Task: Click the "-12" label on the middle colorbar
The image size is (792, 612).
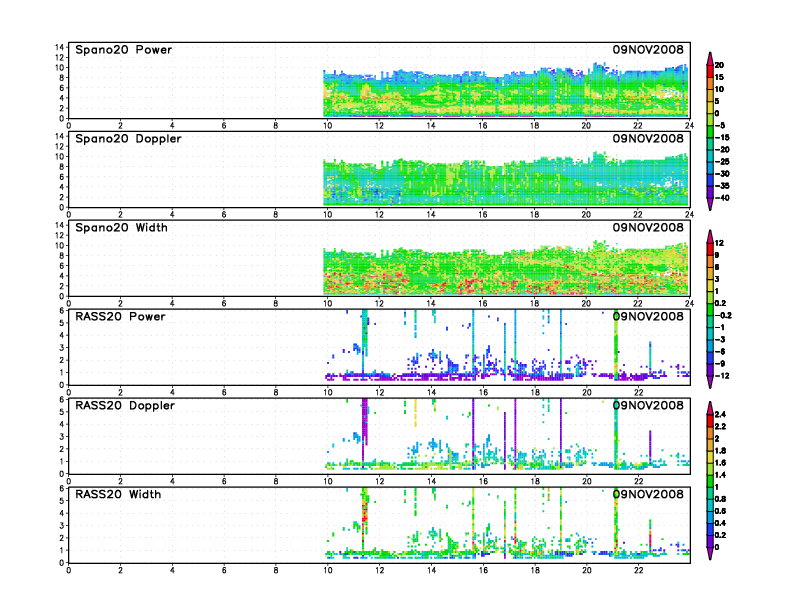Action: click(x=722, y=376)
